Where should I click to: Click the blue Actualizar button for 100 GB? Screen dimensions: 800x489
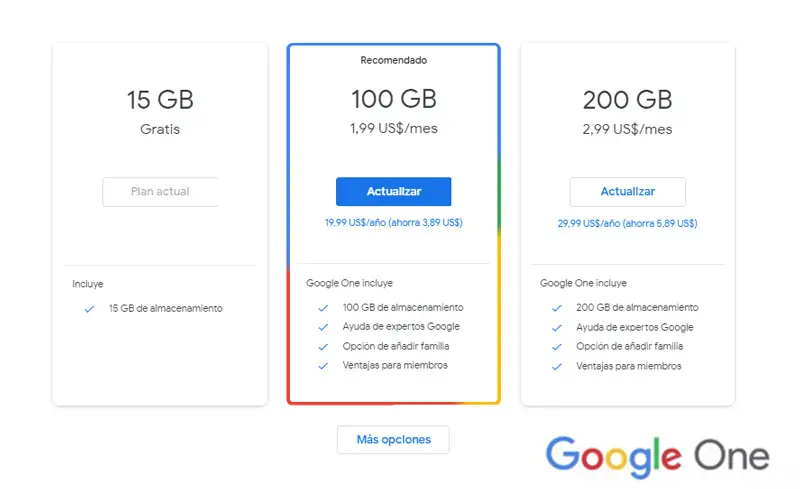click(393, 191)
